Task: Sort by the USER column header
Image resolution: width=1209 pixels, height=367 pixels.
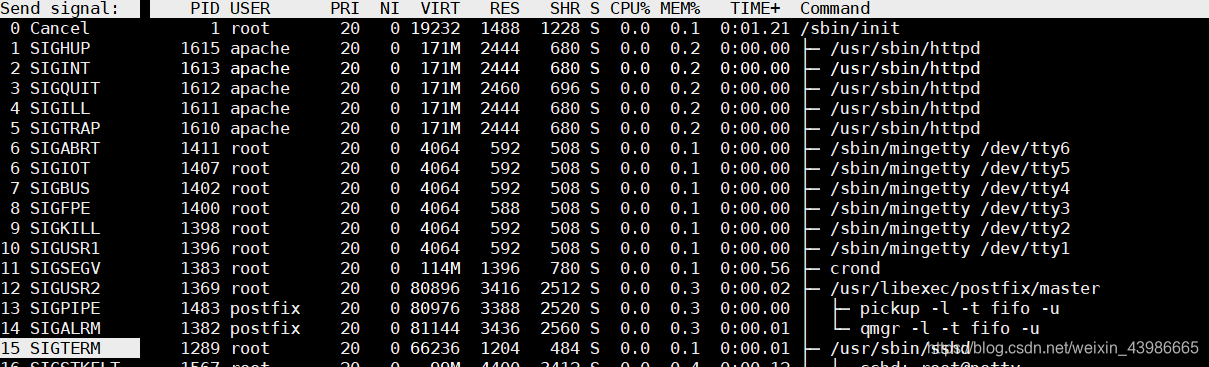Action: pyautogui.click(x=250, y=9)
